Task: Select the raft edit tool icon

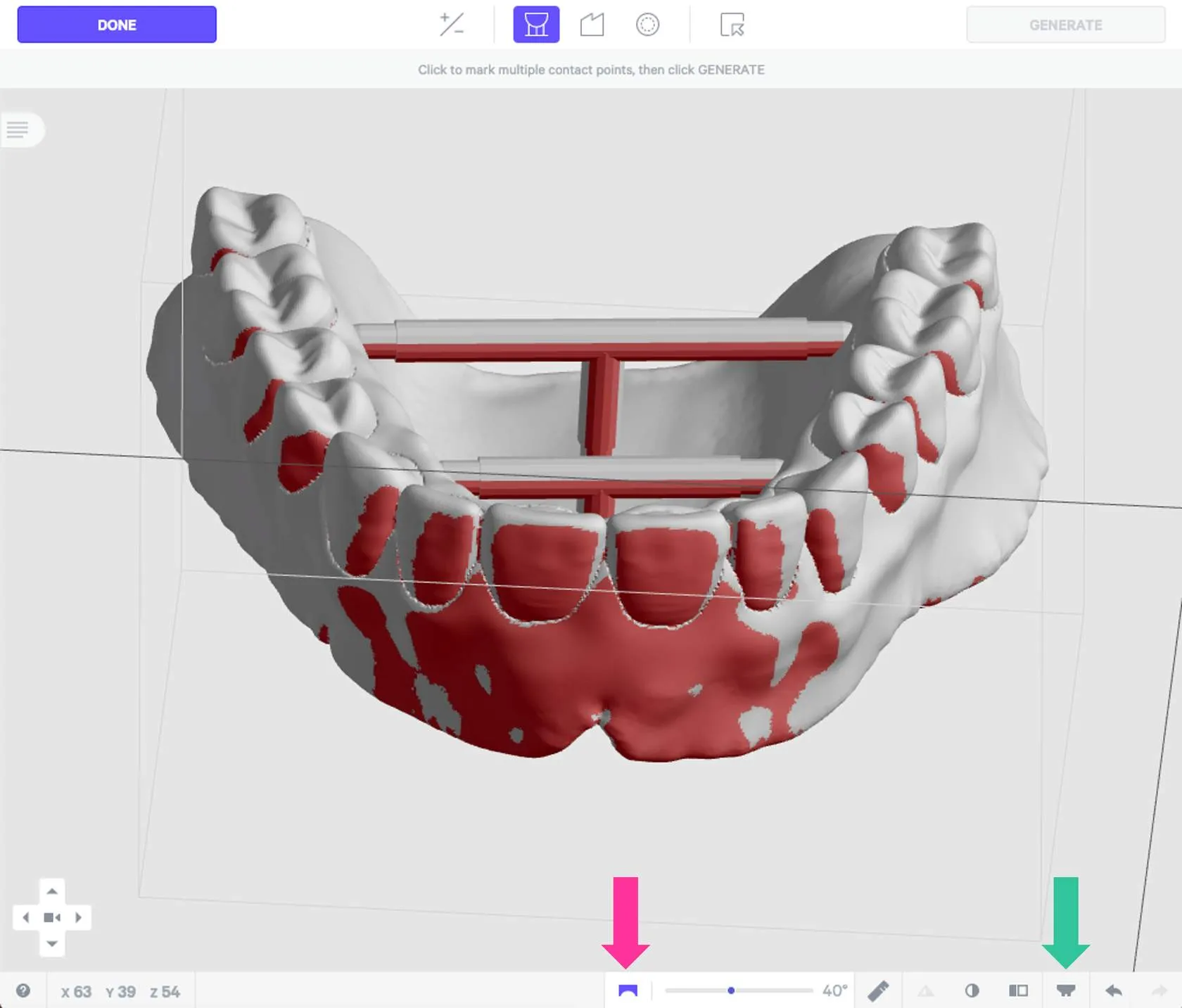Action: pyautogui.click(x=592, y=25)
